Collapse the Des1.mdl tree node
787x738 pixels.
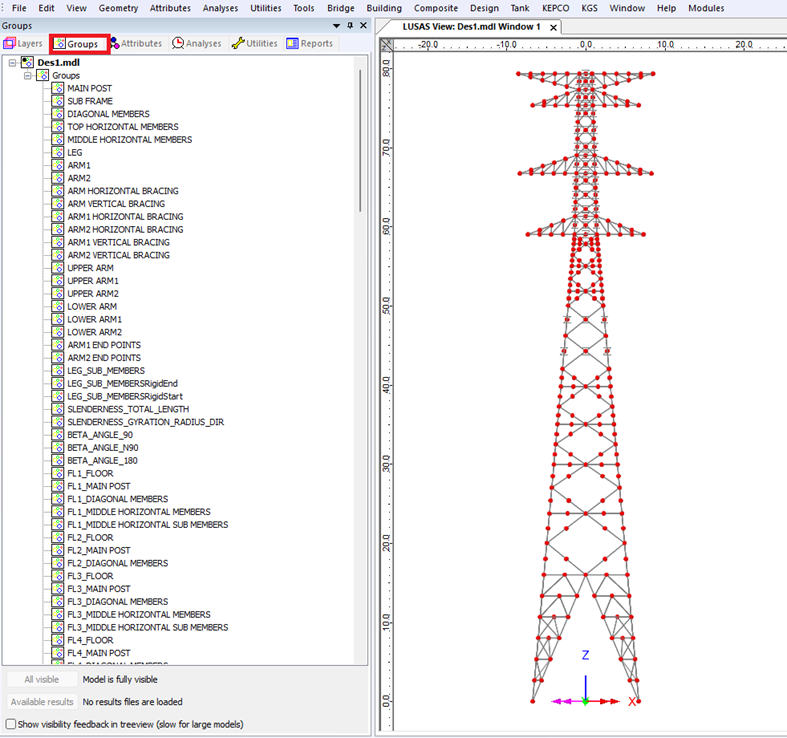pyautogui.click(x=12, y=62)
